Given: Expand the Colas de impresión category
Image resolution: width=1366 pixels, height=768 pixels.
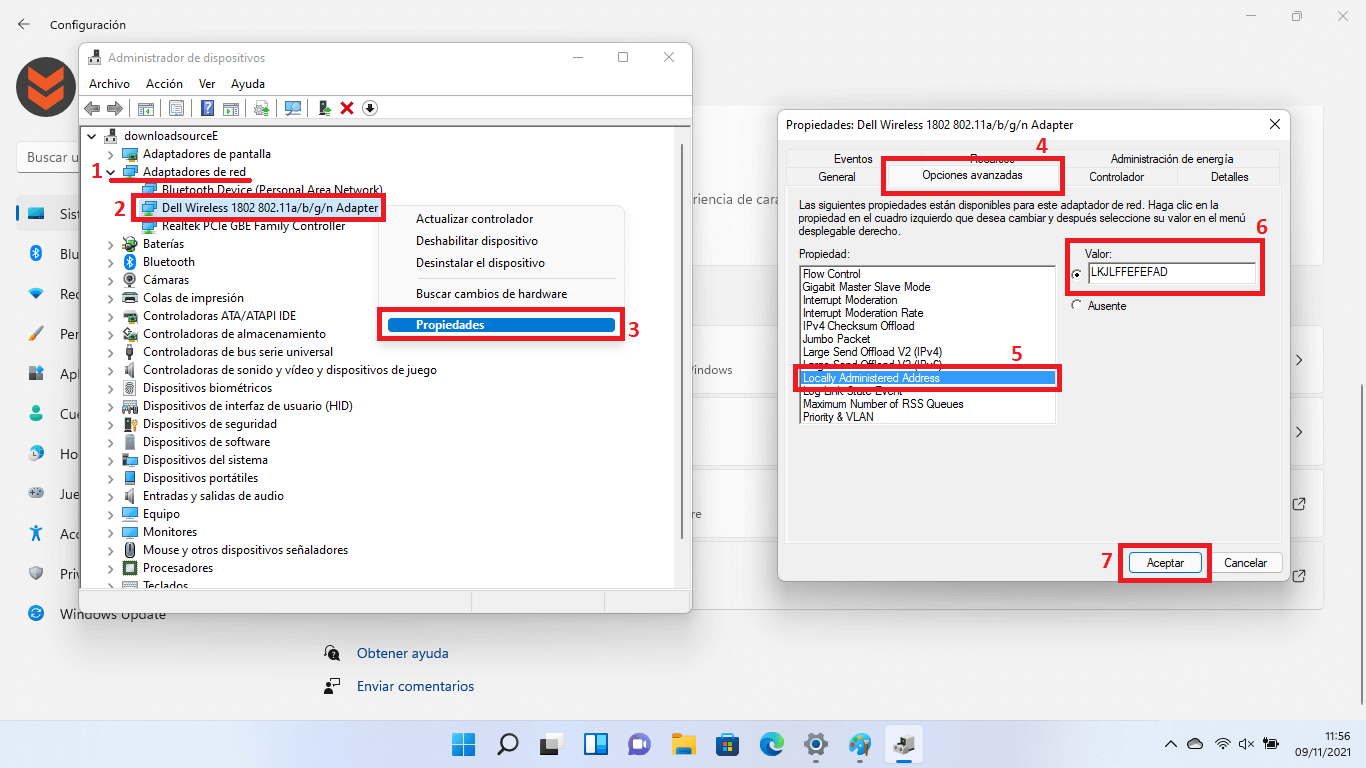Looking at the screenshot, I should 111,298.
